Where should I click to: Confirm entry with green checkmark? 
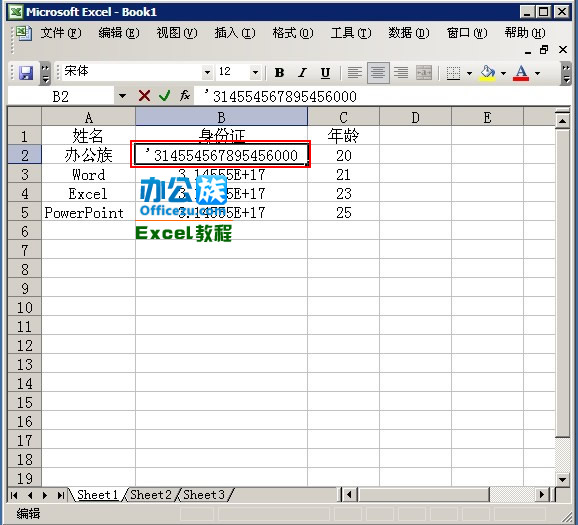click(x=164, y=96)
